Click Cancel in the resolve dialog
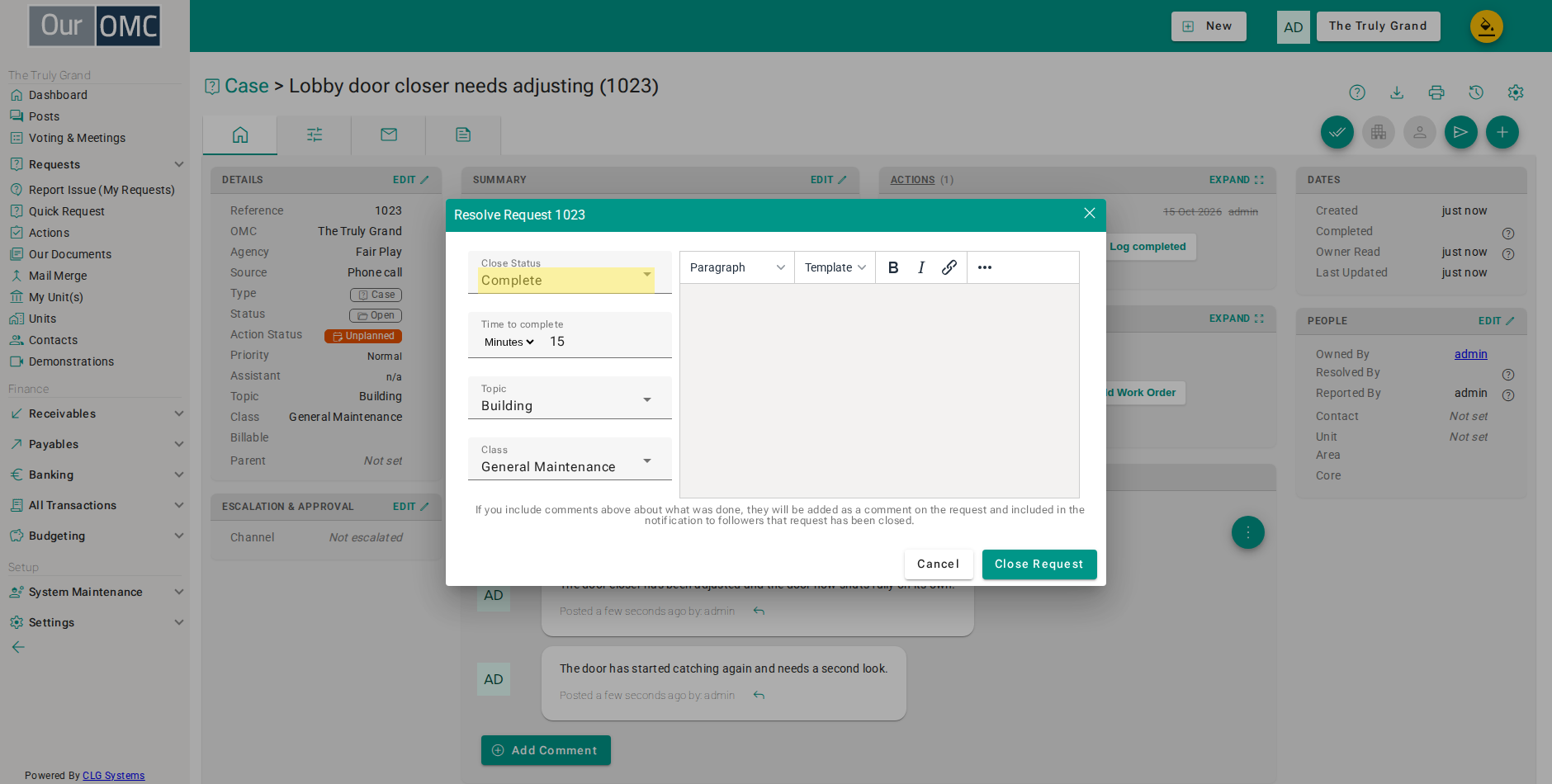Viewport: 1552px width, 784px height. point(939,564)
